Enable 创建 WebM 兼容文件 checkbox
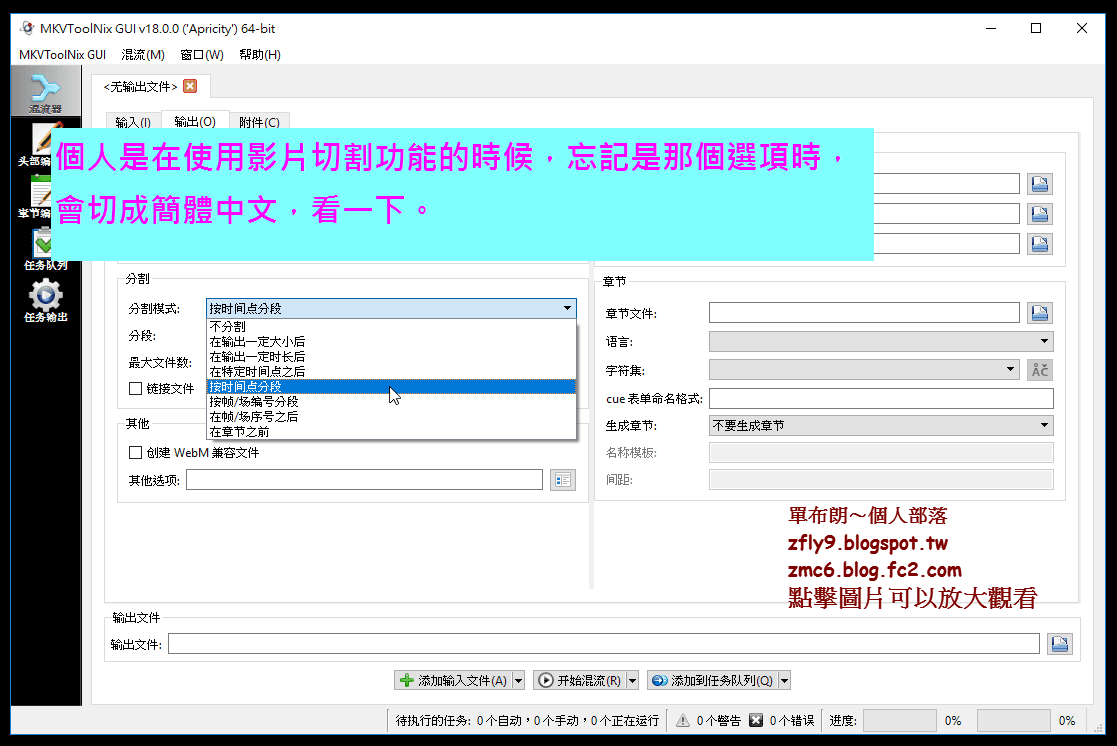The height and width of the screenshot is (746, 1117). point(135,452)
